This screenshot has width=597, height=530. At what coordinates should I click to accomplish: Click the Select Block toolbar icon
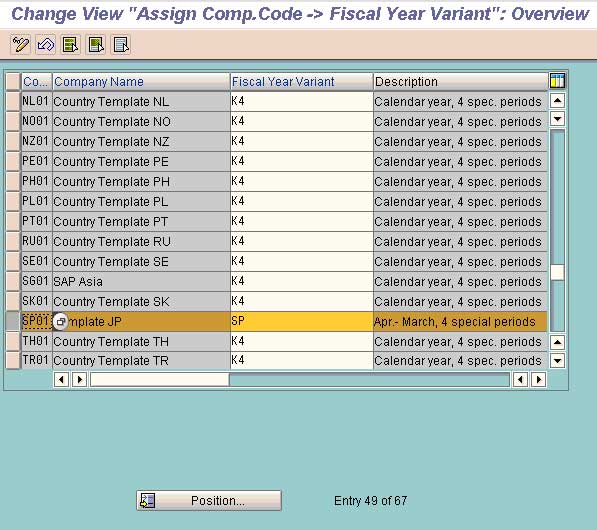click(x=96, y=45)
